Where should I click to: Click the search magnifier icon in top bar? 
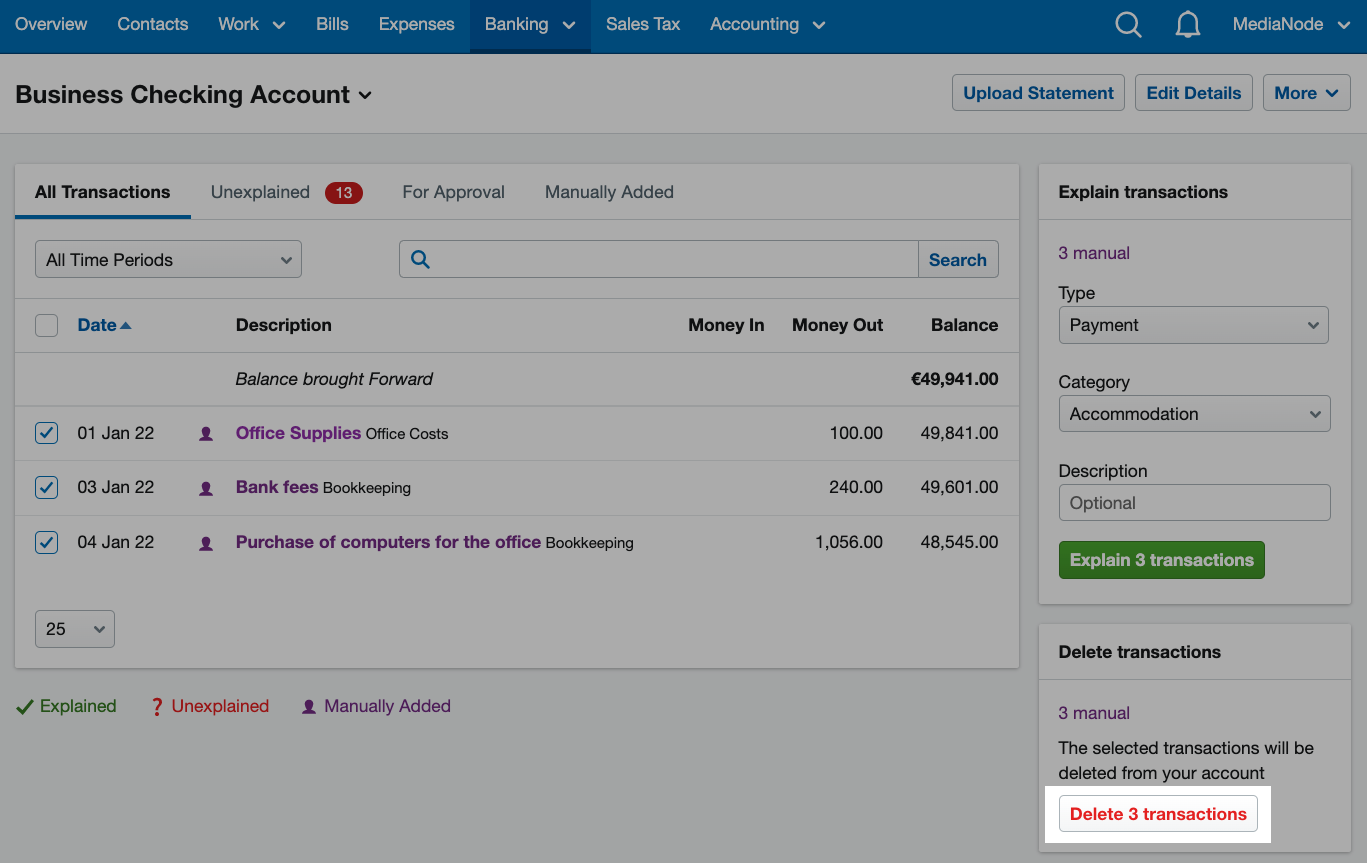click(x=1128, y=25)
